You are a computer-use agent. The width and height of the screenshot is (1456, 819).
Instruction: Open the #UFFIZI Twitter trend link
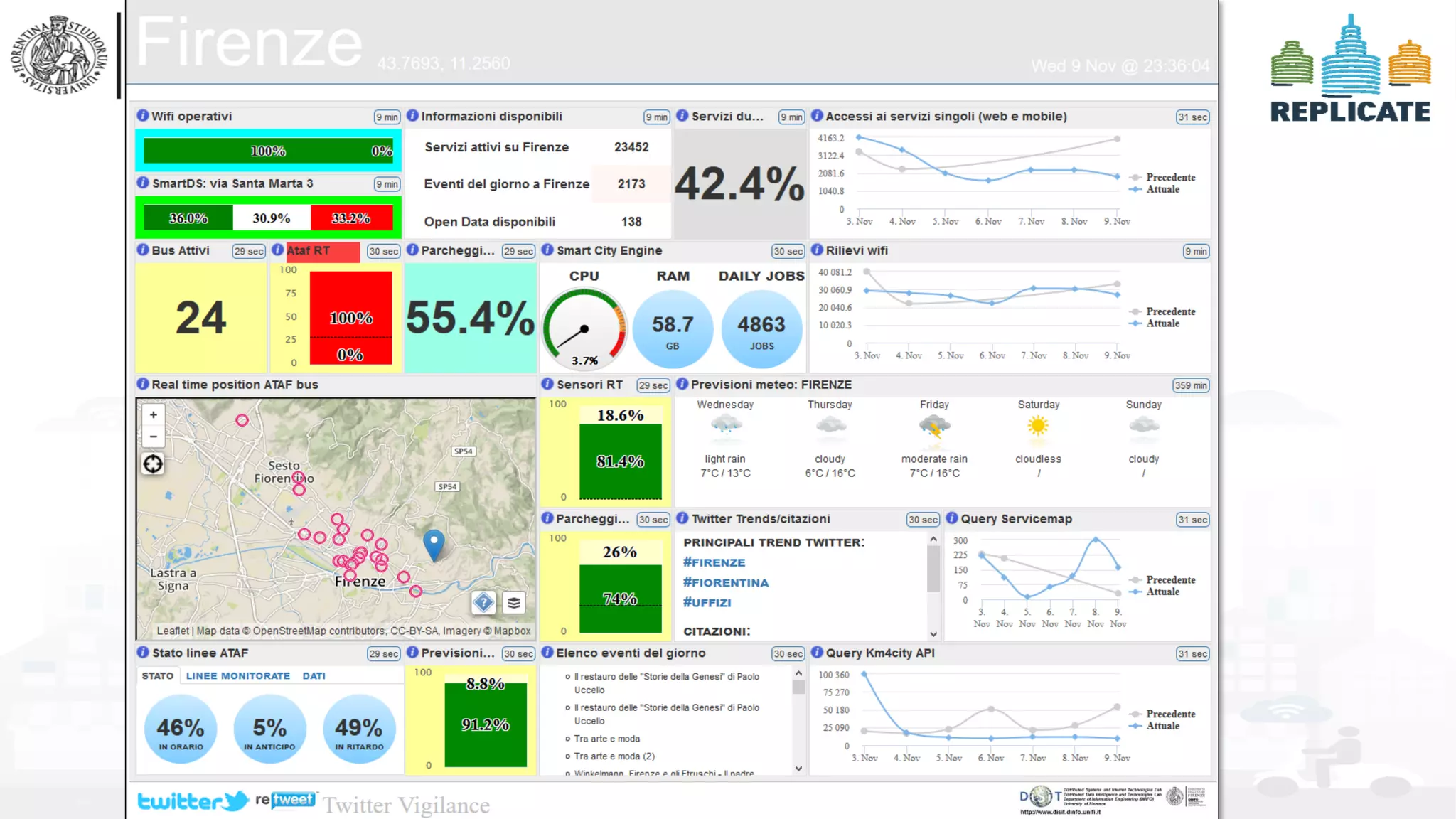tap(707, 603)
